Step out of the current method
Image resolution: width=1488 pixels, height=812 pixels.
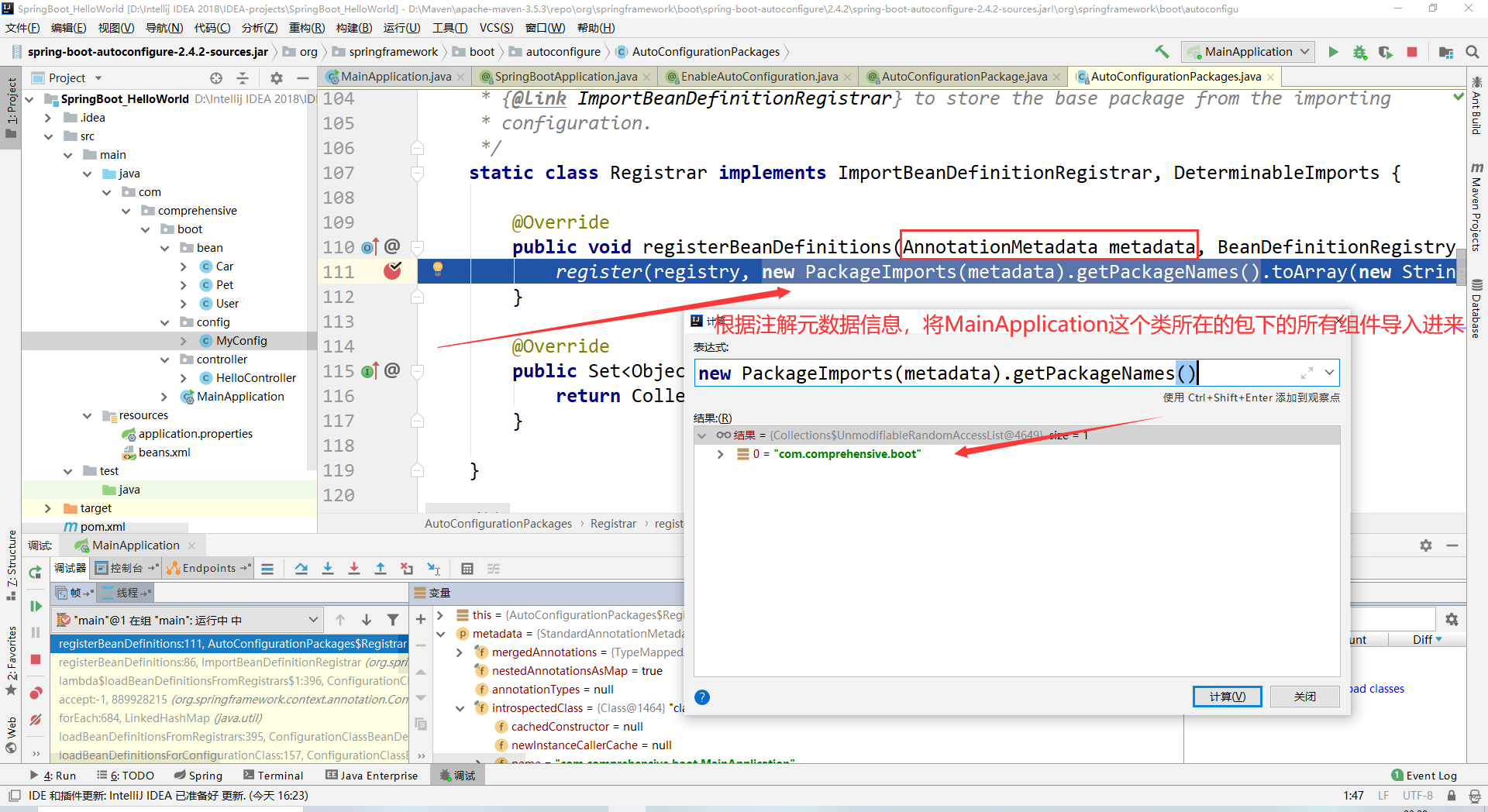tap(381, 569)
